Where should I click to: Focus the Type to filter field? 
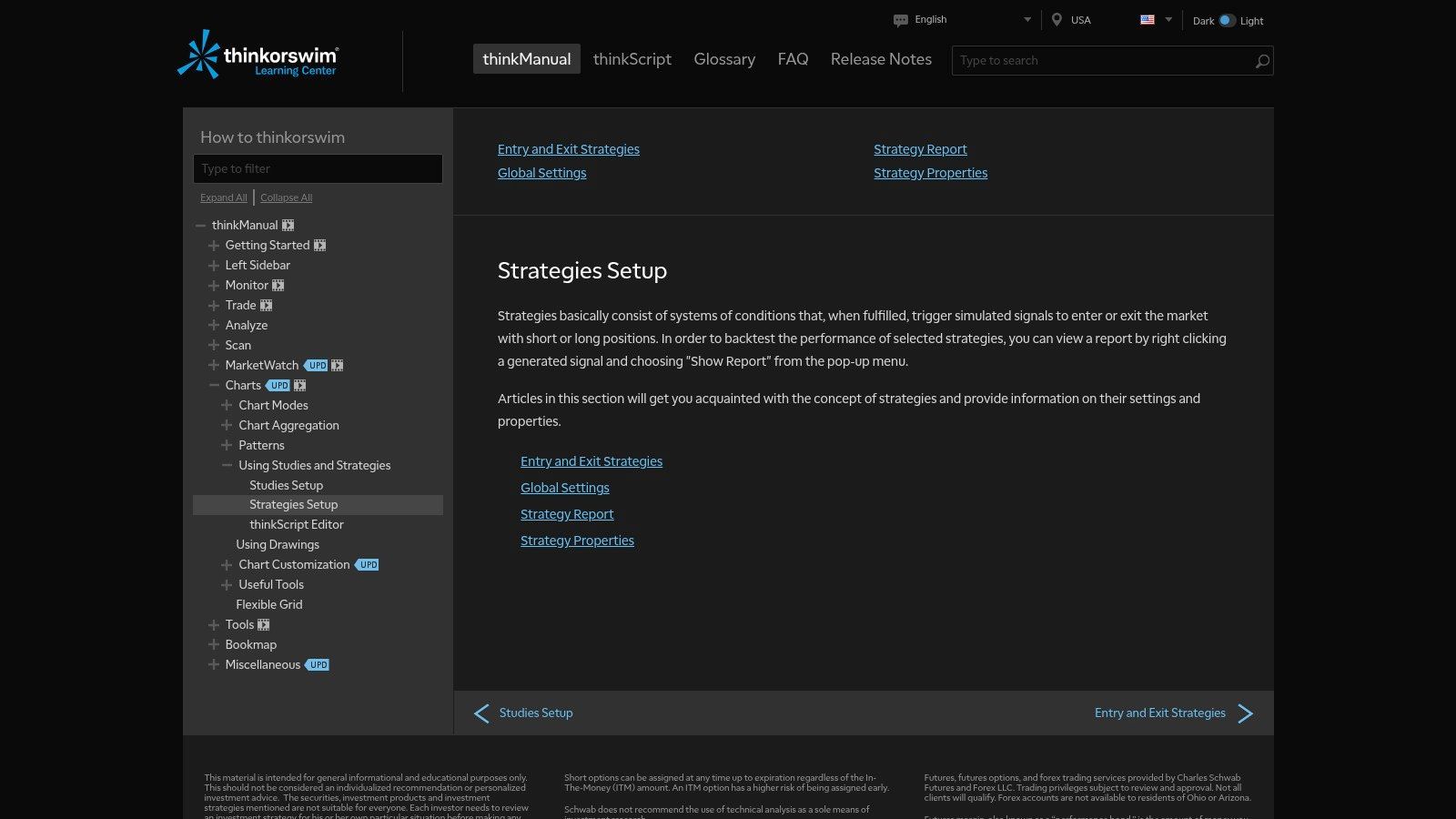coord(318,168)
